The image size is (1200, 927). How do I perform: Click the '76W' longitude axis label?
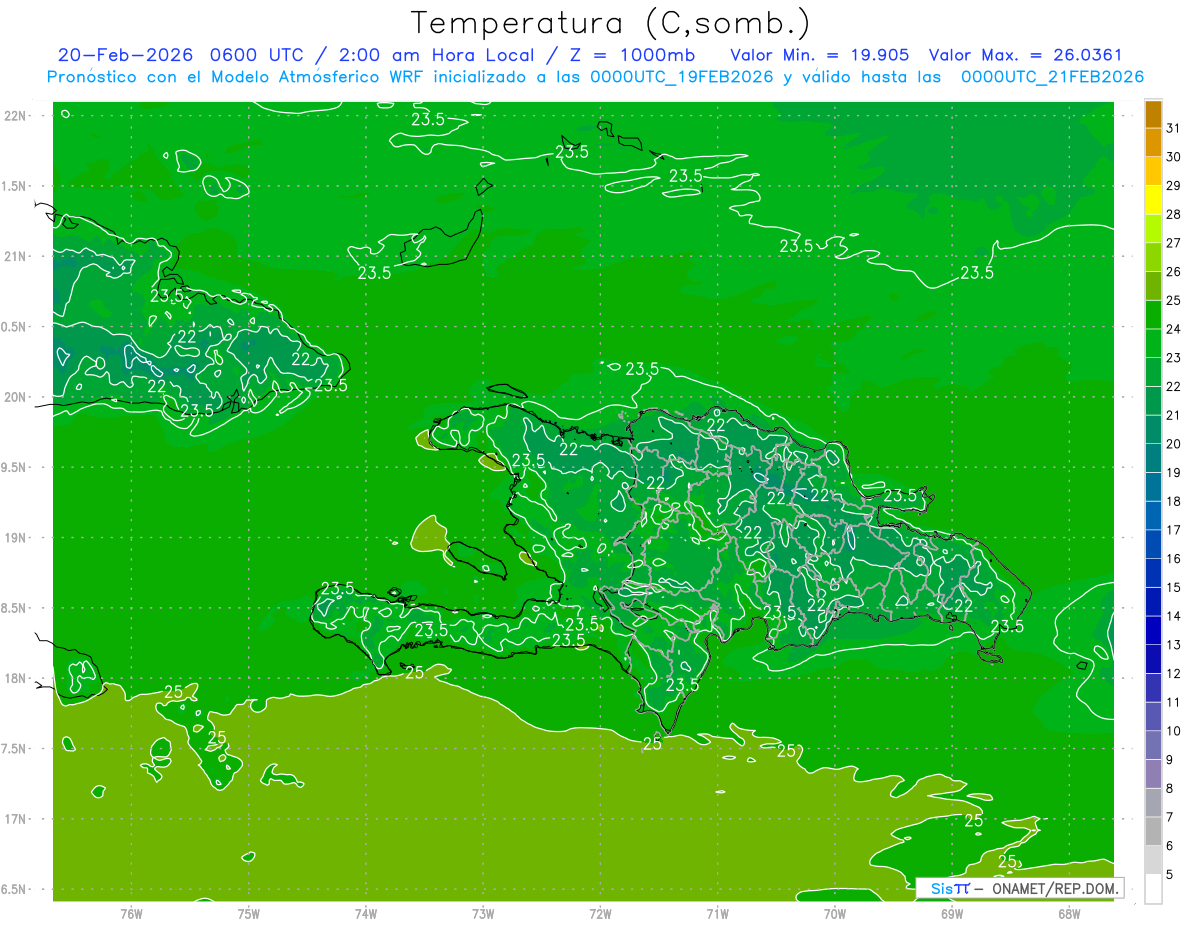(x=131, y=913)
